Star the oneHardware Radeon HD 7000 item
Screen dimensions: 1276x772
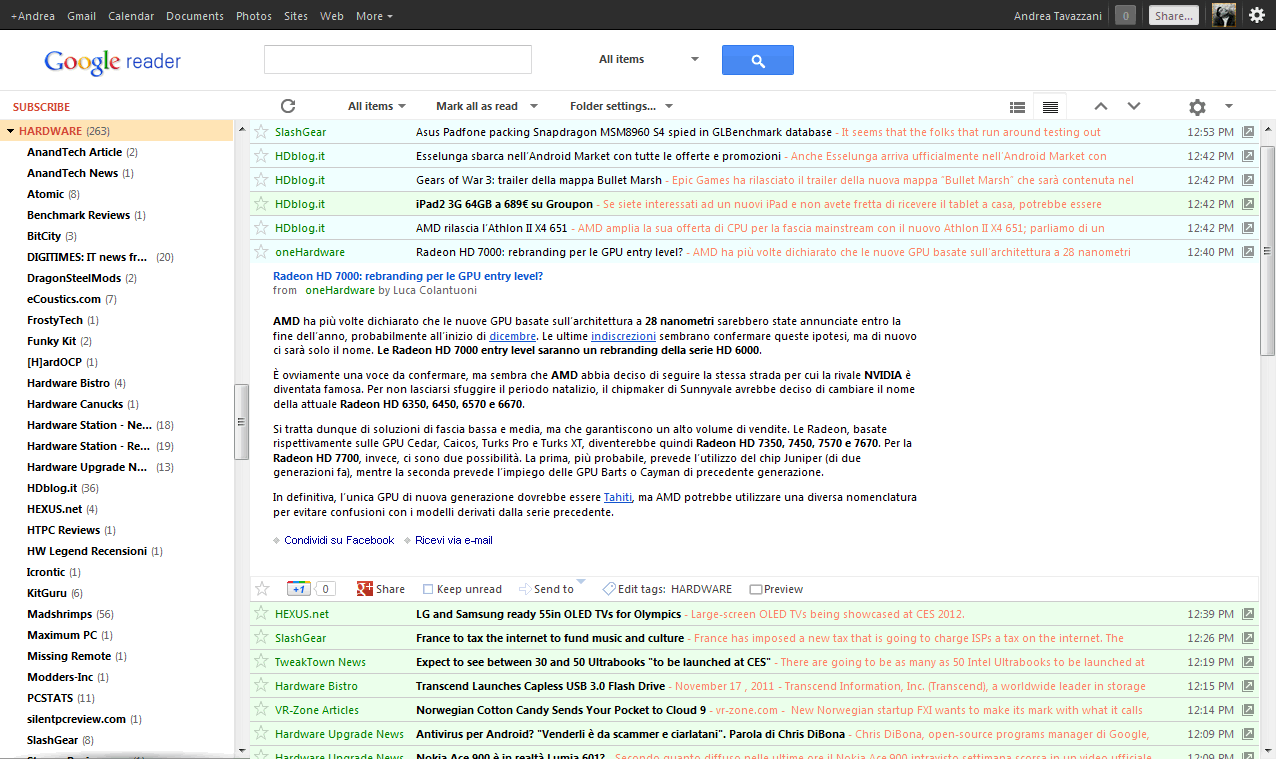pos(261,252)
